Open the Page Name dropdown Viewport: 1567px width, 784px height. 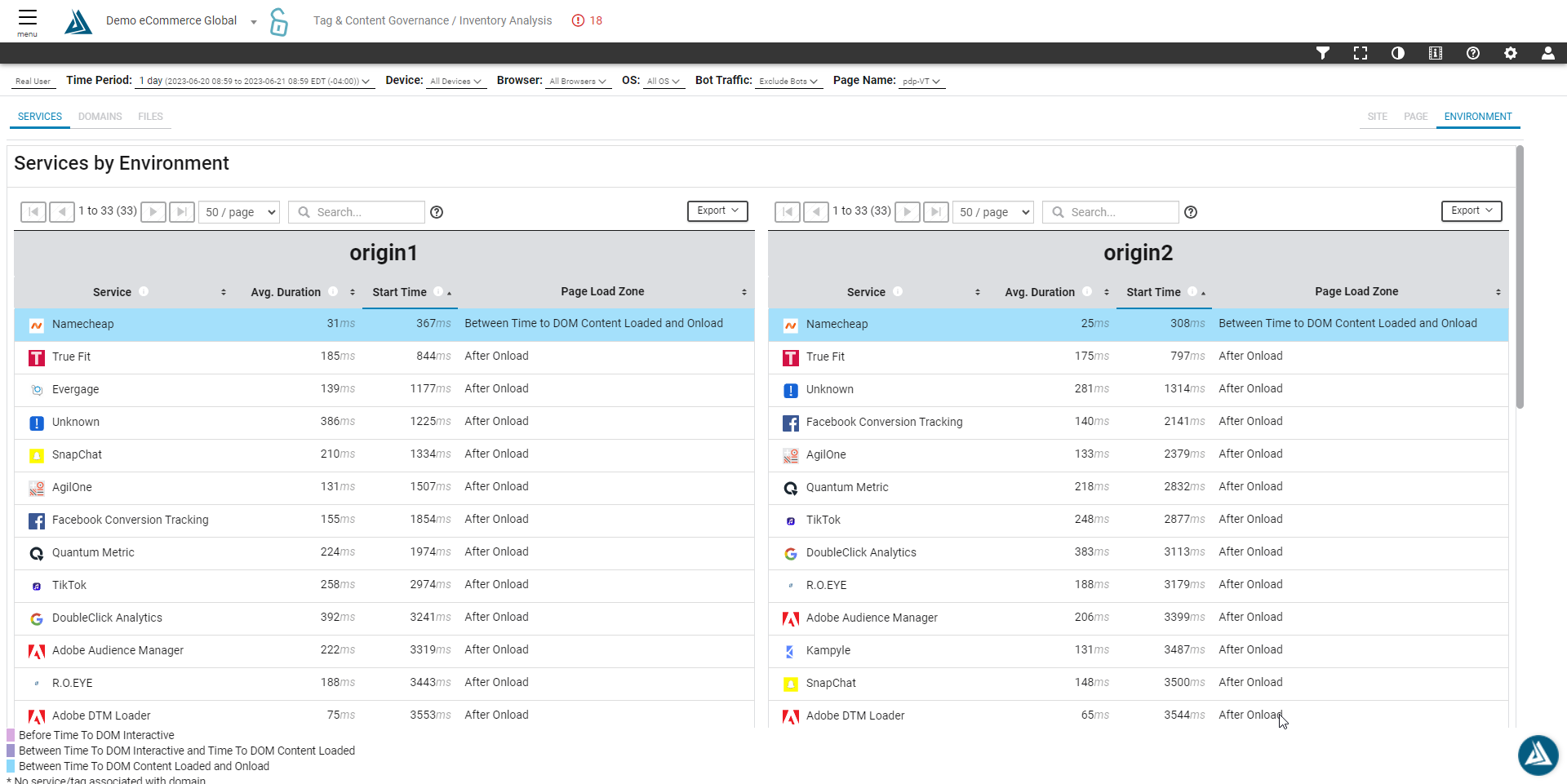[922, 81]
